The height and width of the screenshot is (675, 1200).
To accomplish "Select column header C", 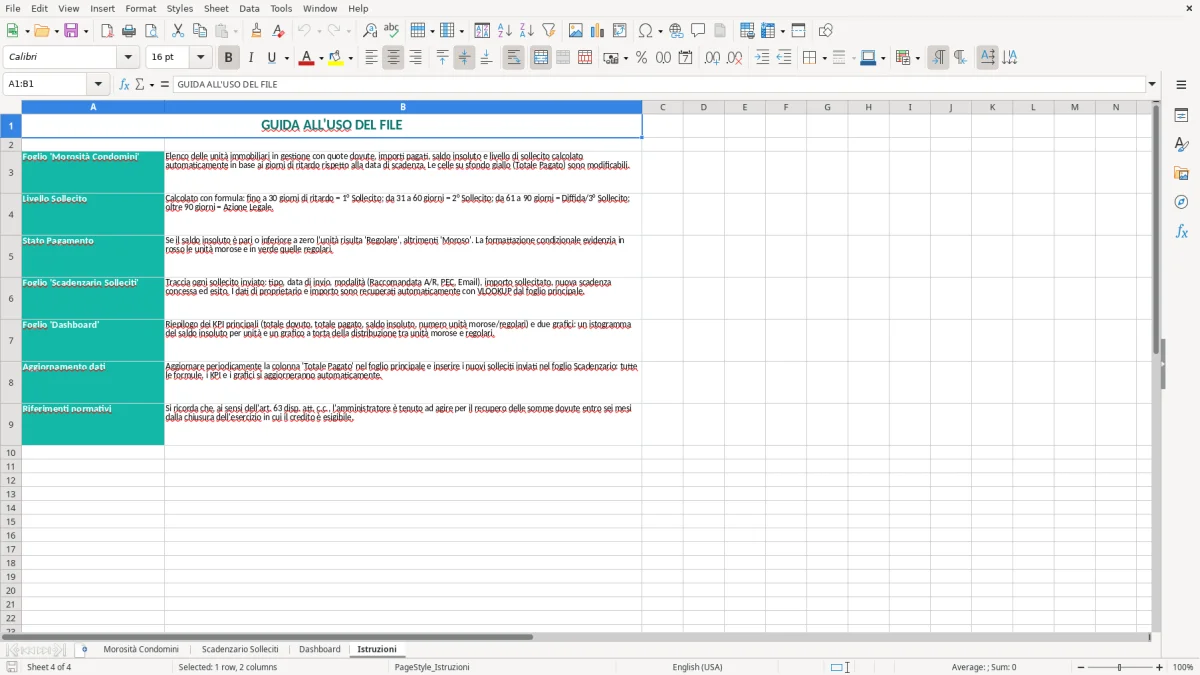I will point(662,107).
